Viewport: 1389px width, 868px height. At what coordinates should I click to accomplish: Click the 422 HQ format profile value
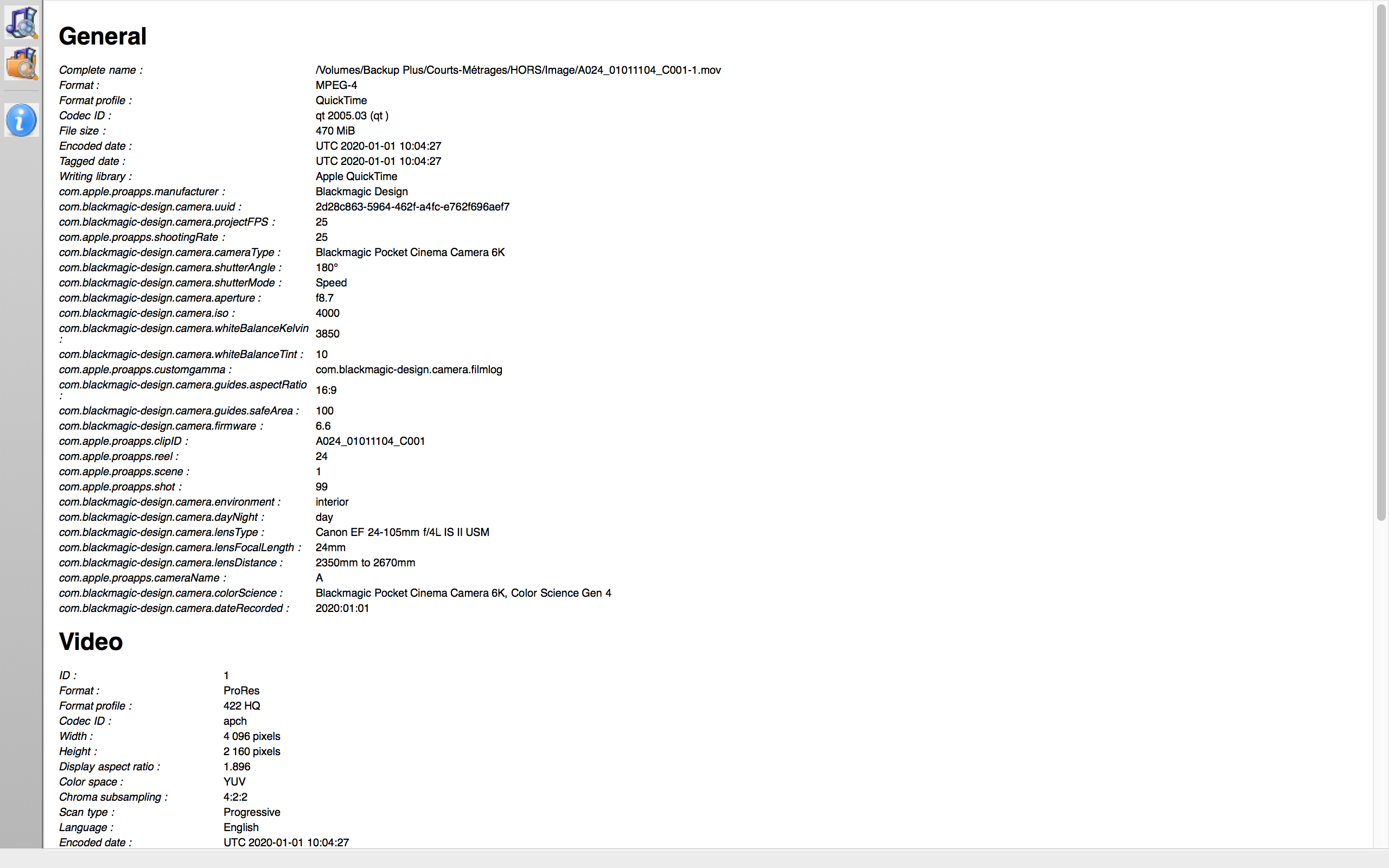241,706
